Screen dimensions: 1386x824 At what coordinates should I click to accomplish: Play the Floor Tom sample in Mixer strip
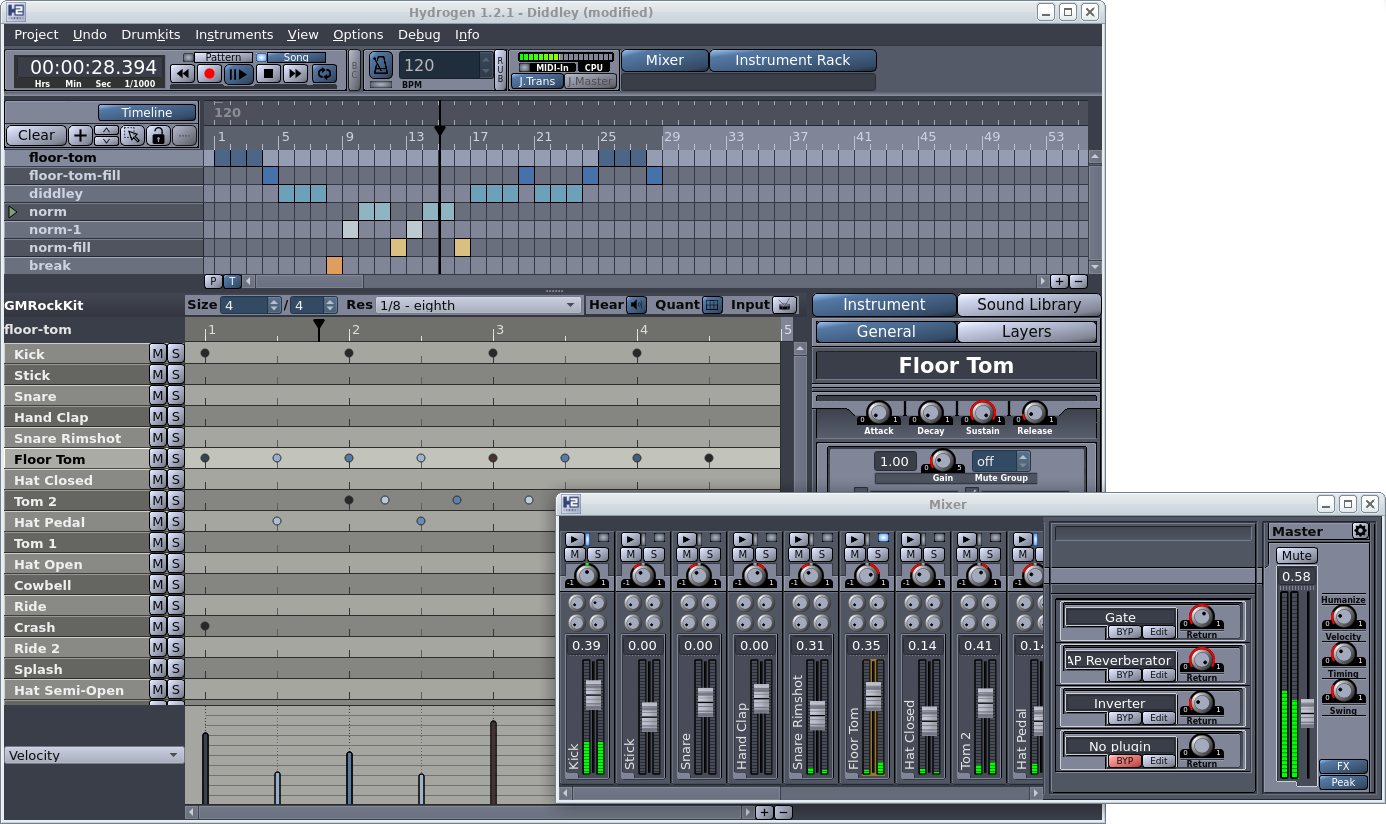coord(855,539)
